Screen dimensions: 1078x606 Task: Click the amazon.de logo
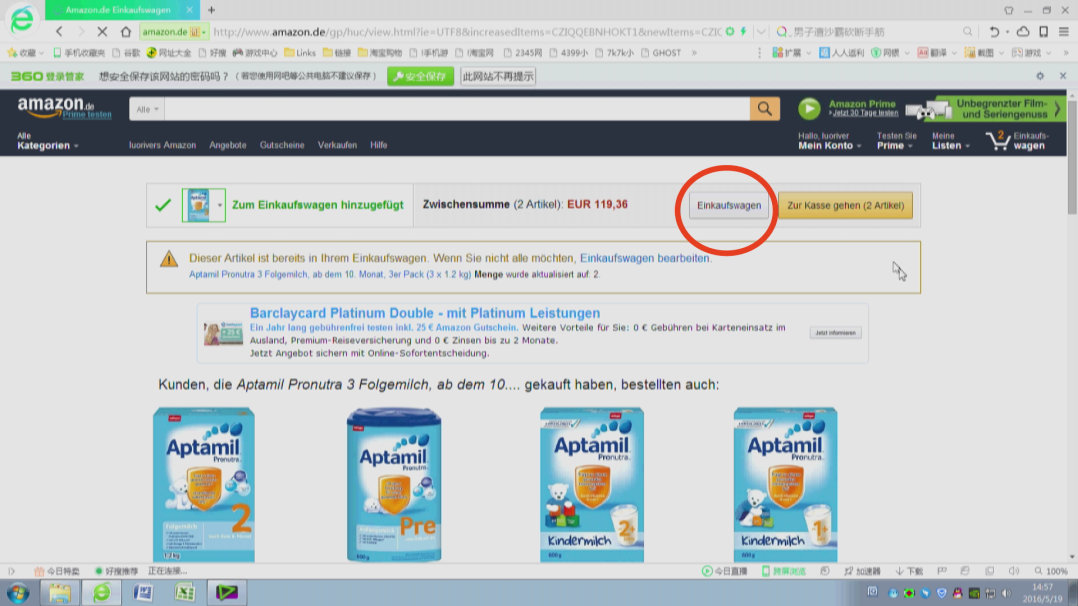56,106
